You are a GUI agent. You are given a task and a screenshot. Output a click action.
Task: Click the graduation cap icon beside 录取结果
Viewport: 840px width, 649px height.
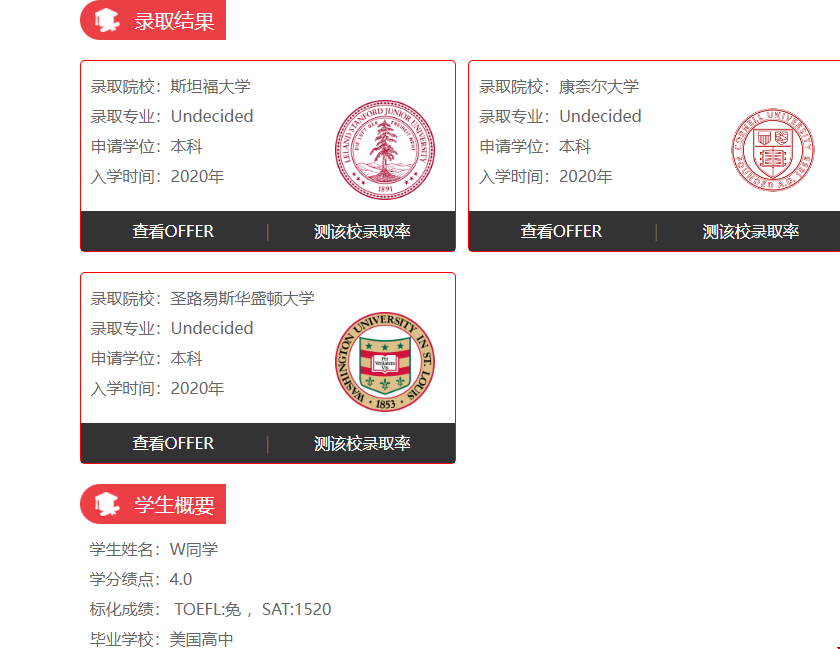[107, 20]
